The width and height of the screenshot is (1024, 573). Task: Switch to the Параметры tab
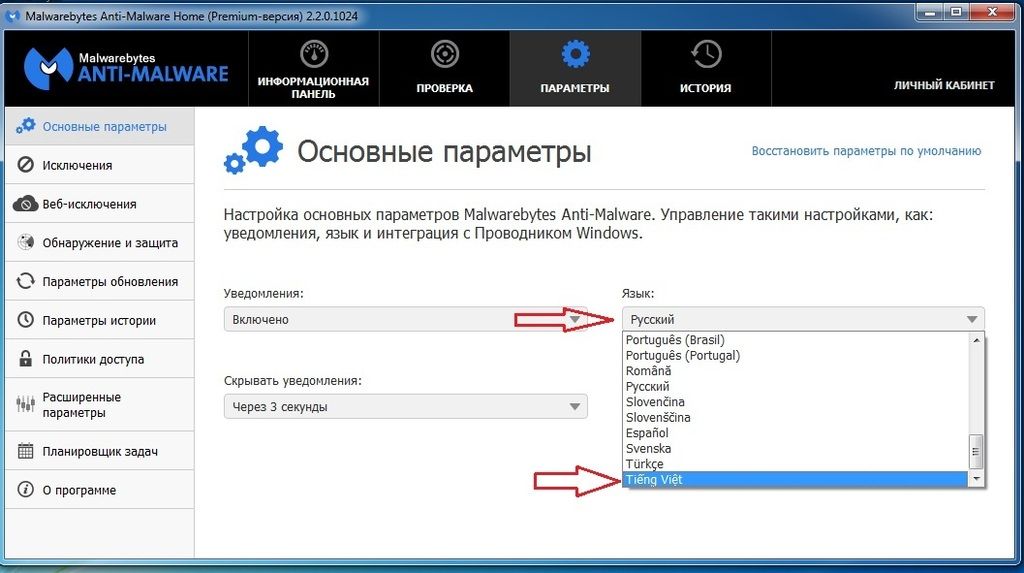[575, 68]
